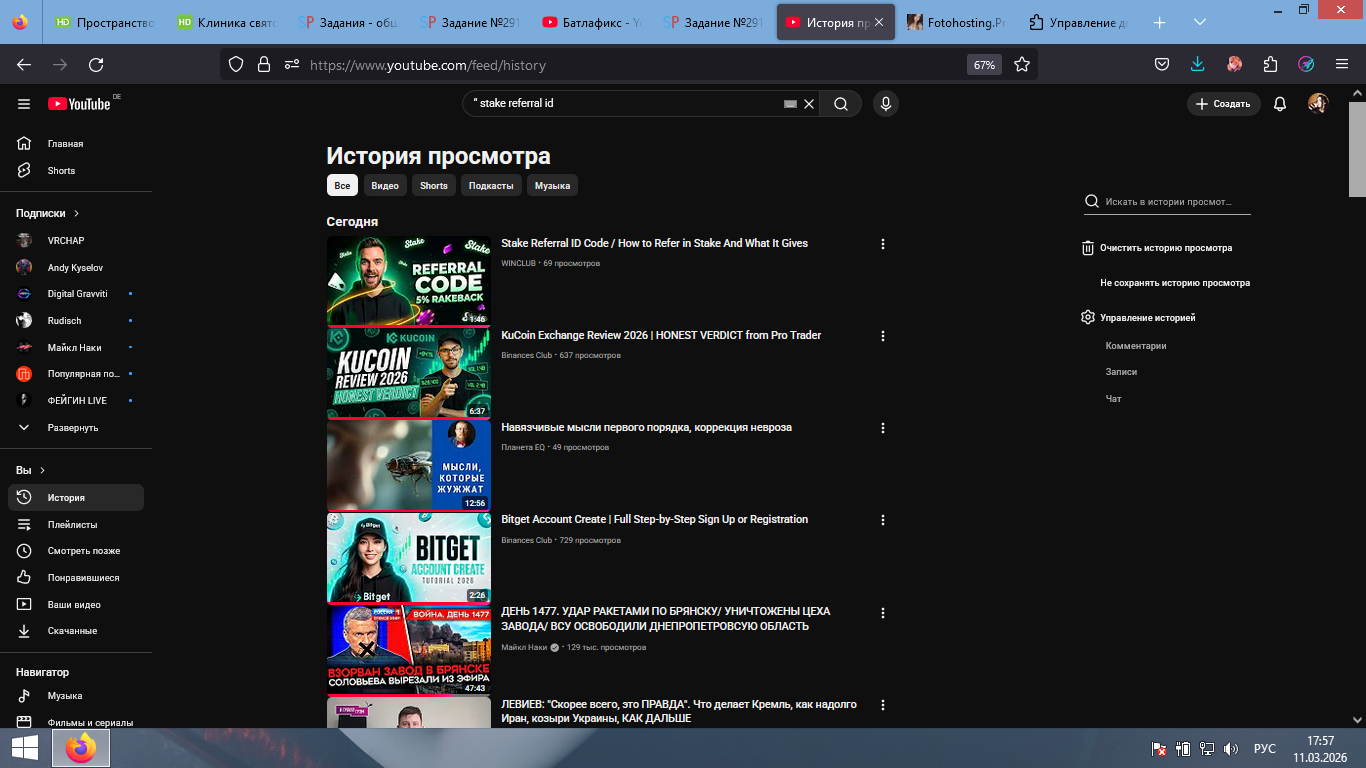This screenshot has height=768, width=1366.
Task: Open options for Stake Referral video
Action: click(882, 244)
